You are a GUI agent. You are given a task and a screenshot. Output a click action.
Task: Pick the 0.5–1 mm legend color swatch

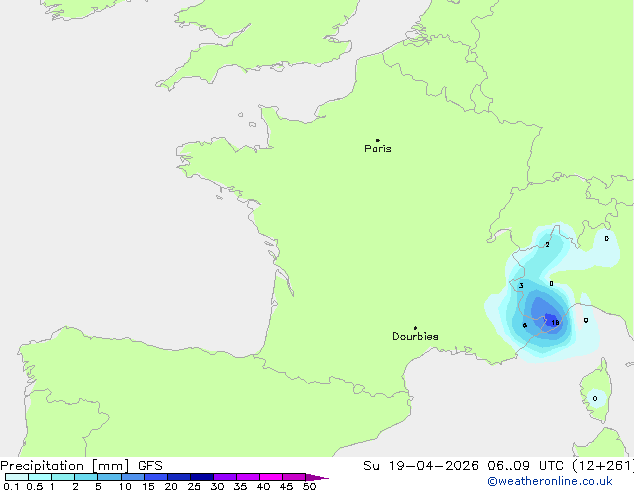tap(40, 477)
